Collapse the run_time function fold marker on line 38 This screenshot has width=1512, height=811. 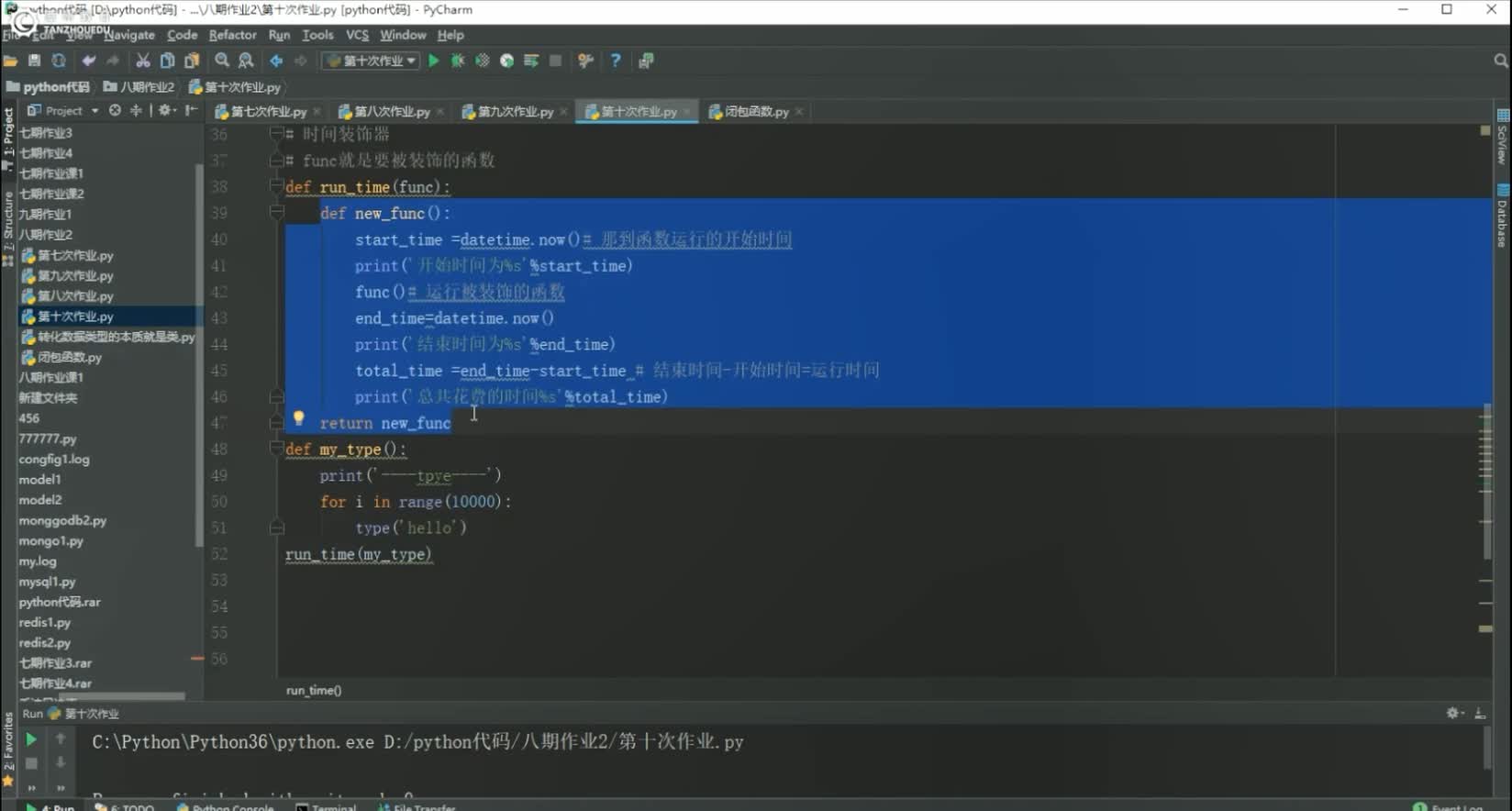[276, 186]
